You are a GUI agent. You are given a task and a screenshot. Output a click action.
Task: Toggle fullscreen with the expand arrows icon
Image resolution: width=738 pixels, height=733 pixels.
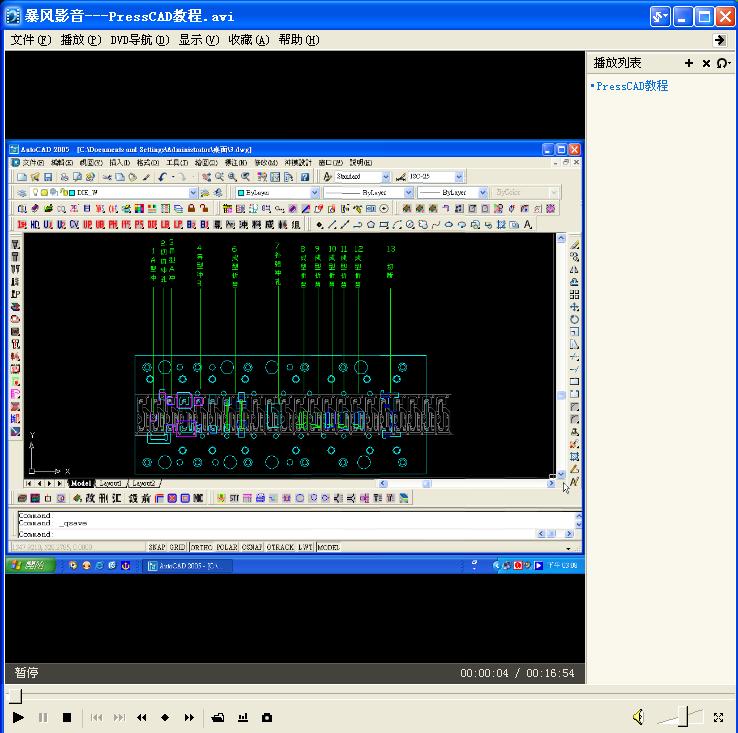click(x=718, y=717)
